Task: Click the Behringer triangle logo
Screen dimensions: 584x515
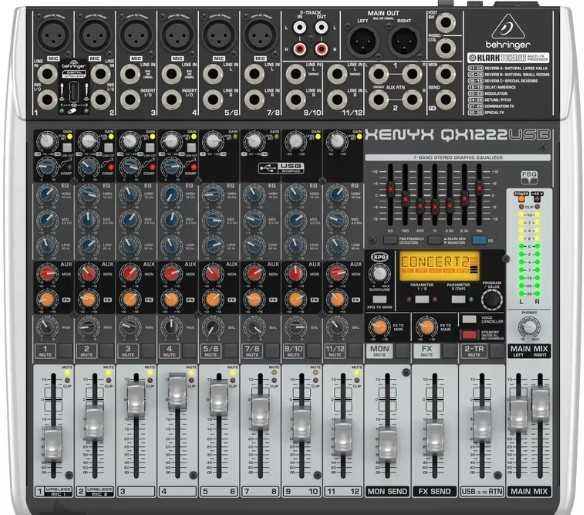Action: point(508,26)
